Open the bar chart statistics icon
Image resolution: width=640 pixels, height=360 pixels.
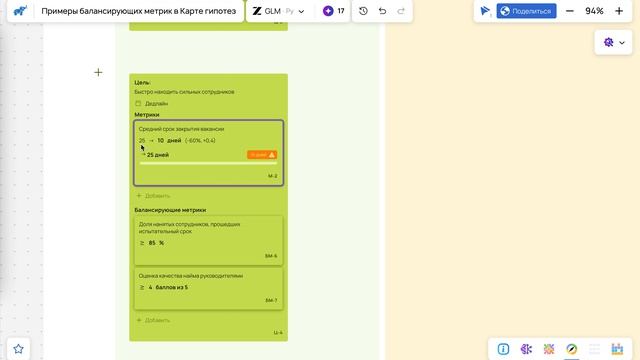[x=617, y=349]
